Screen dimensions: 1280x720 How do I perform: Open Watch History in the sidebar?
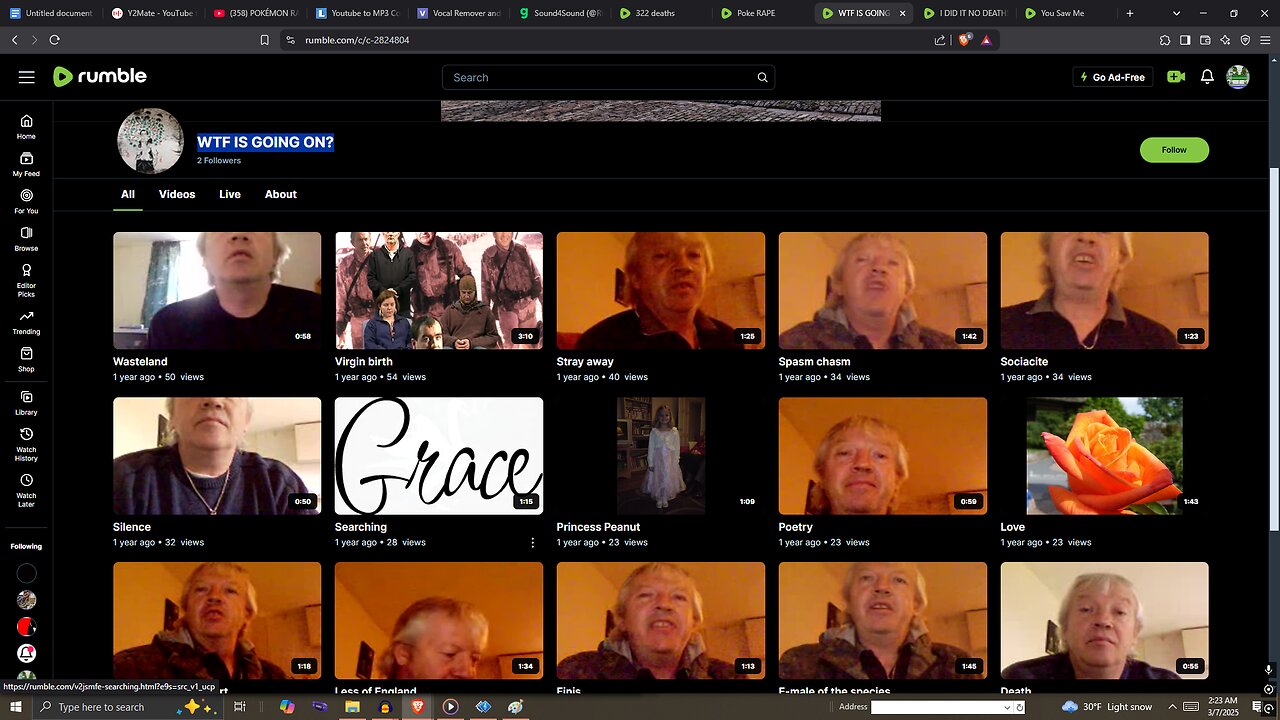tap(26, 444)
